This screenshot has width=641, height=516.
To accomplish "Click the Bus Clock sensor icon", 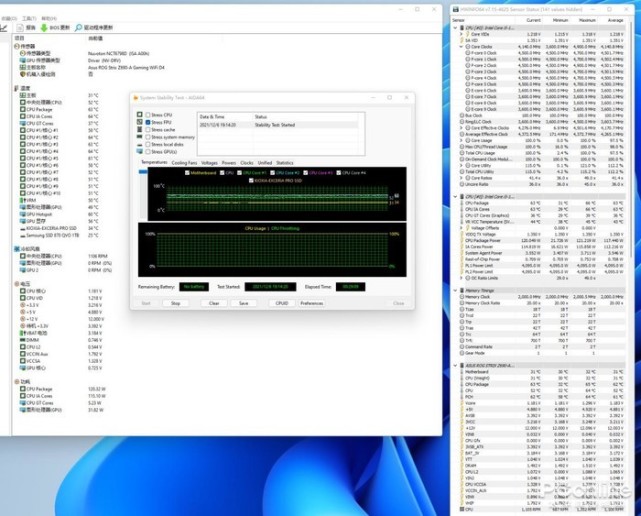I will (460, 115).
